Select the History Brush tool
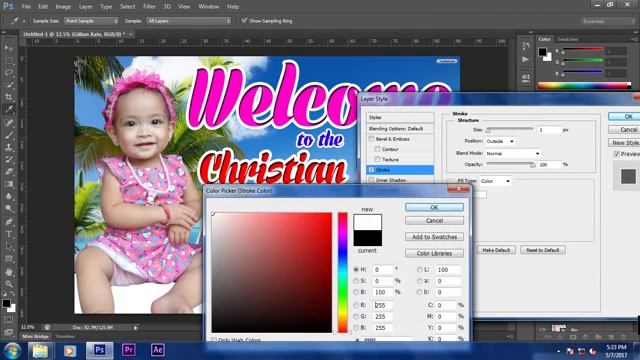The height and width of the screenshot is (360, 640). pos(9,160)
